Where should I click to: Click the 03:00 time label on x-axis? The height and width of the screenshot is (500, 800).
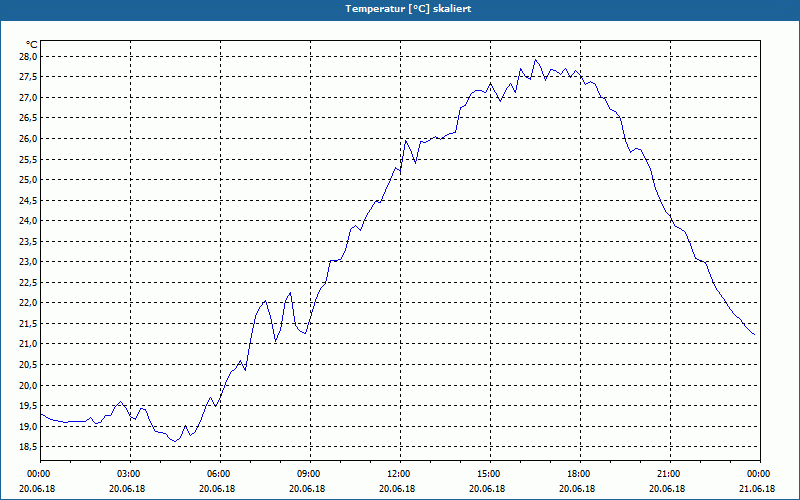point(130,474)
